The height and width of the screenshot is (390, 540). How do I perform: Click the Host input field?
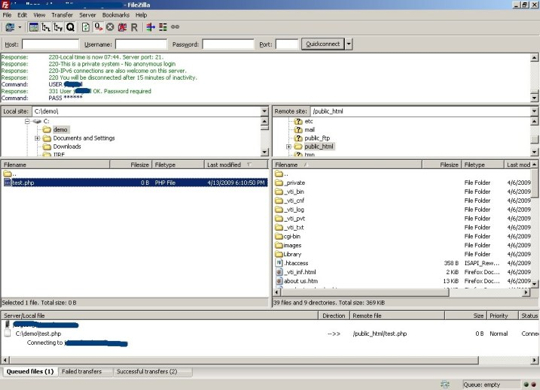(50, 44)
